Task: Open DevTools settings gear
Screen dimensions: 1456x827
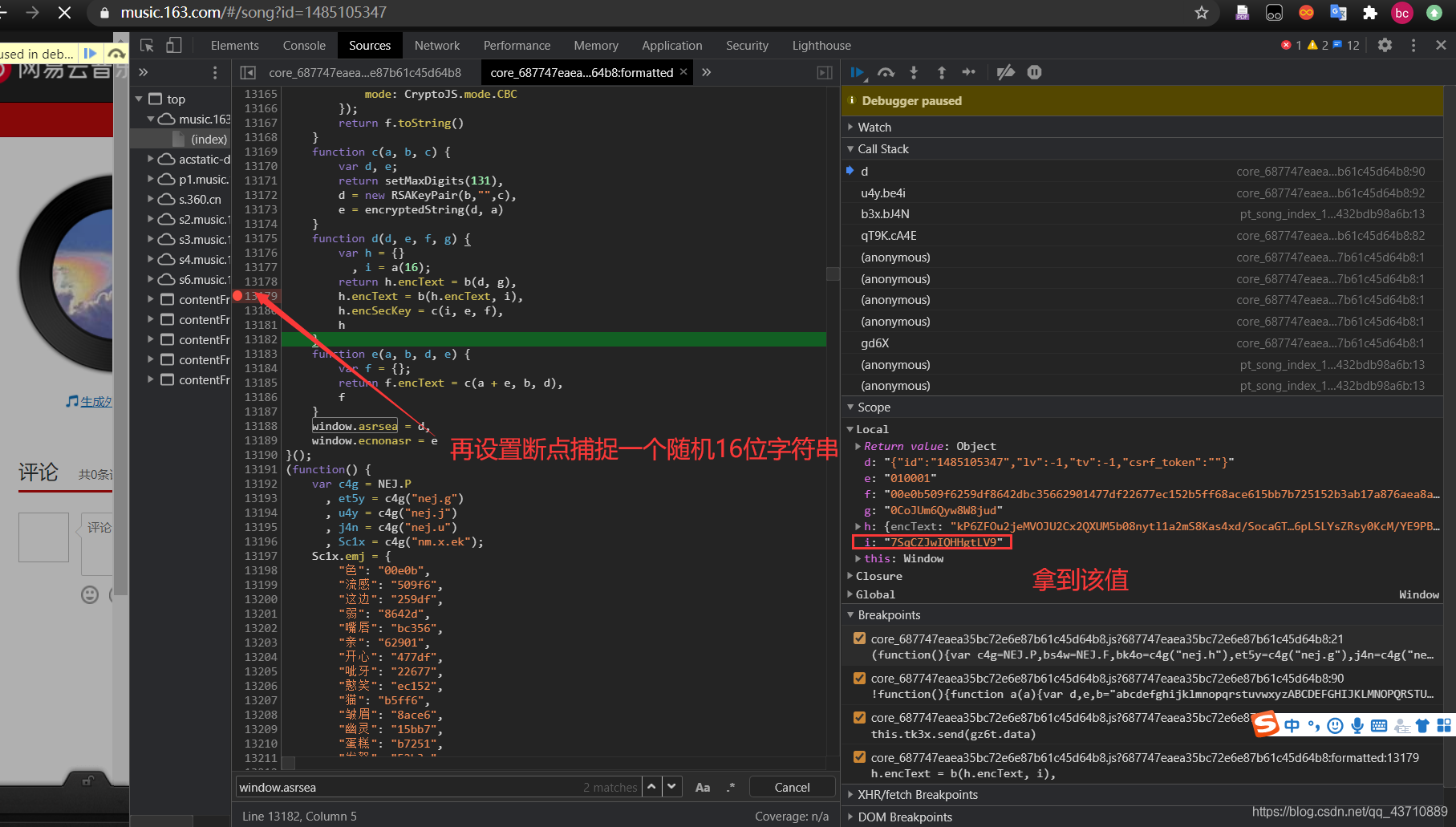Action: (x=1385, y=46)
